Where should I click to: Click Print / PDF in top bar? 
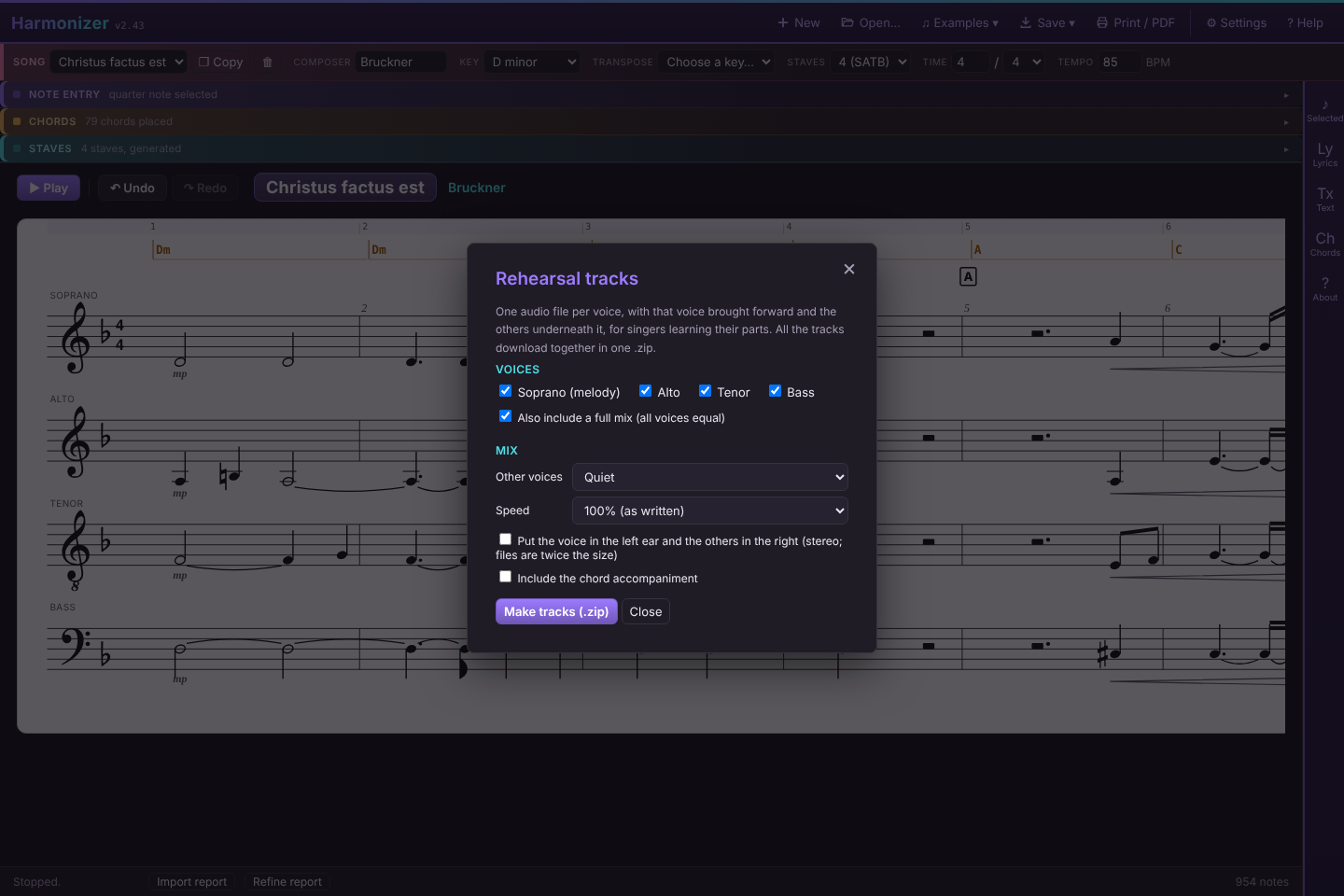(x=1135, y=22)
